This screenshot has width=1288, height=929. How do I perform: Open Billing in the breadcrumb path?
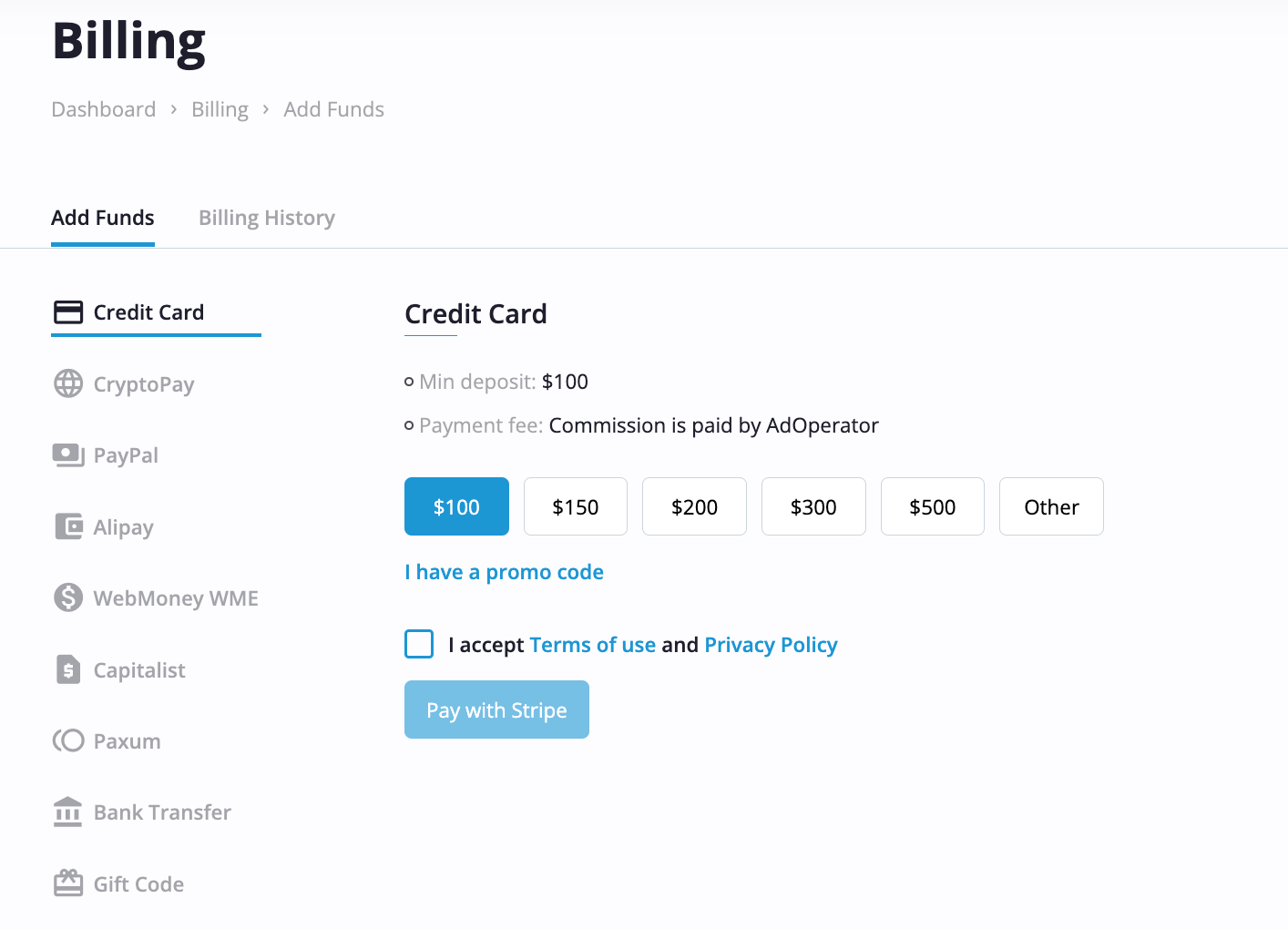coord(220,109)
